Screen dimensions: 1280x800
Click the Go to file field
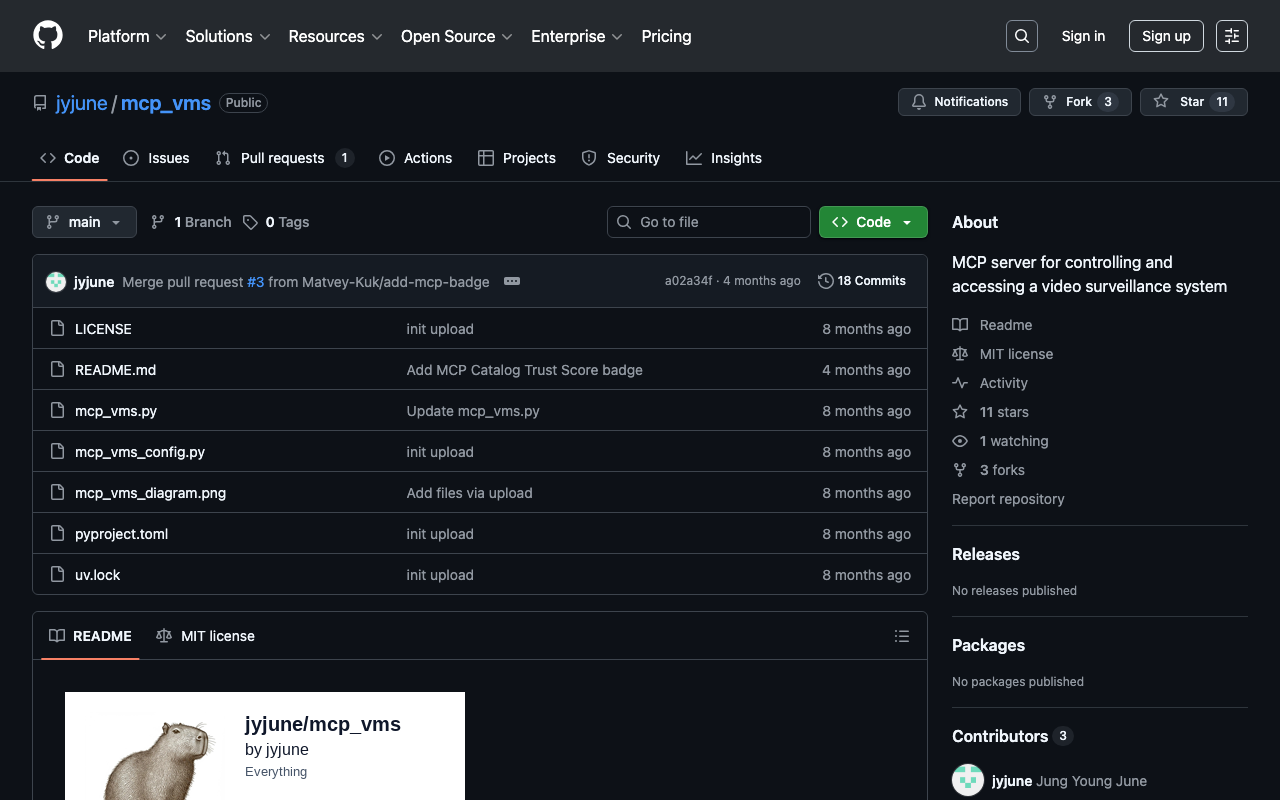pos(708,222)
